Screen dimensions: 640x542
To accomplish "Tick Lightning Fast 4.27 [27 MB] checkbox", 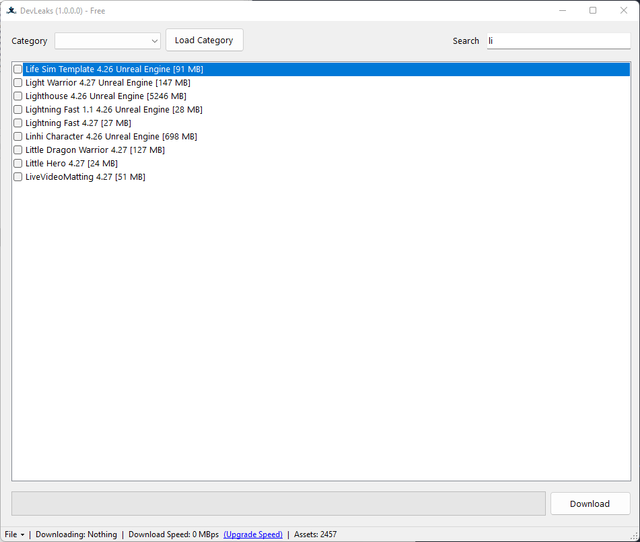I will tap(18, 123).
